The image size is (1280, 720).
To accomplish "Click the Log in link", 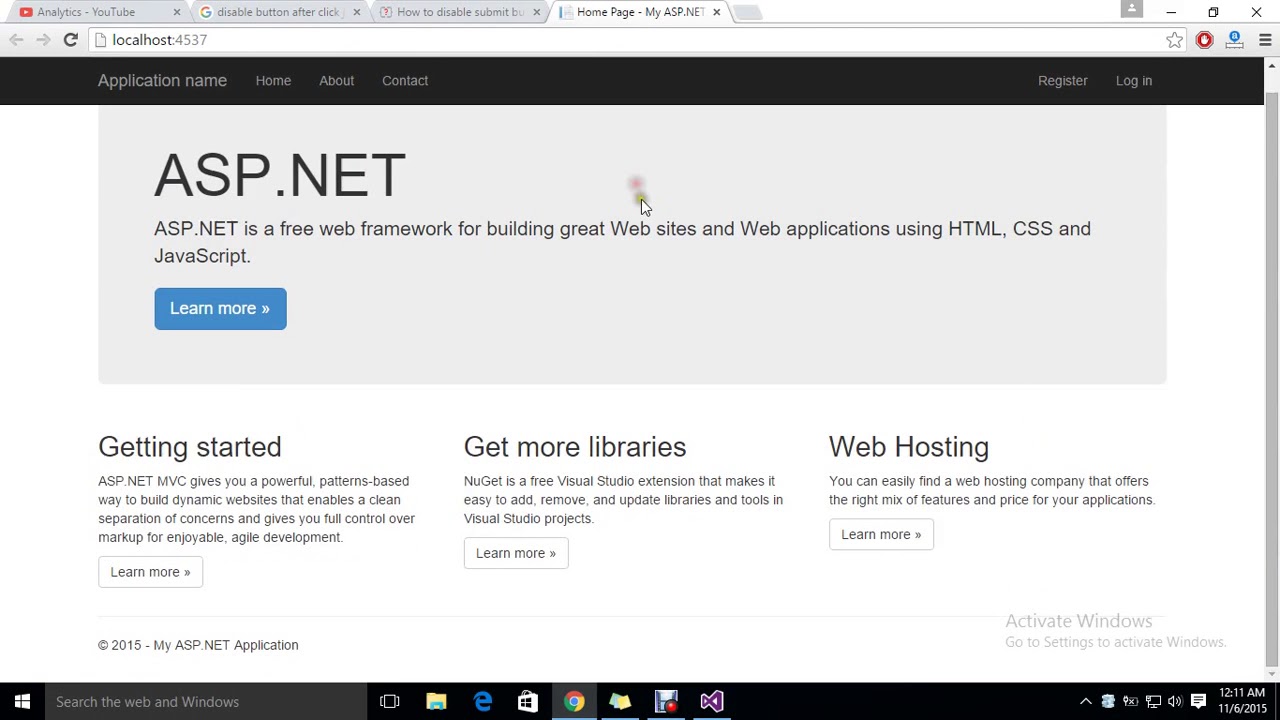I will point(1134,81).
